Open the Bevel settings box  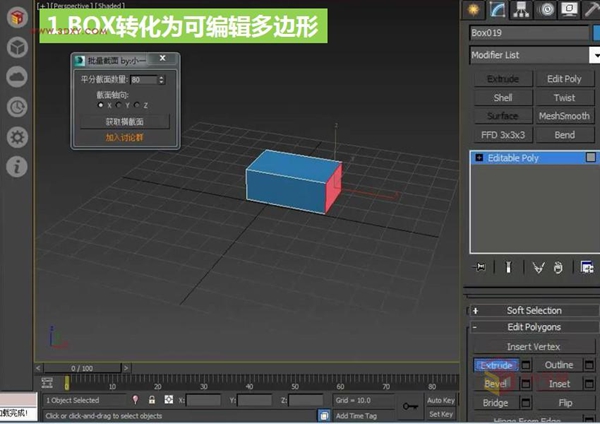point(526,384)
